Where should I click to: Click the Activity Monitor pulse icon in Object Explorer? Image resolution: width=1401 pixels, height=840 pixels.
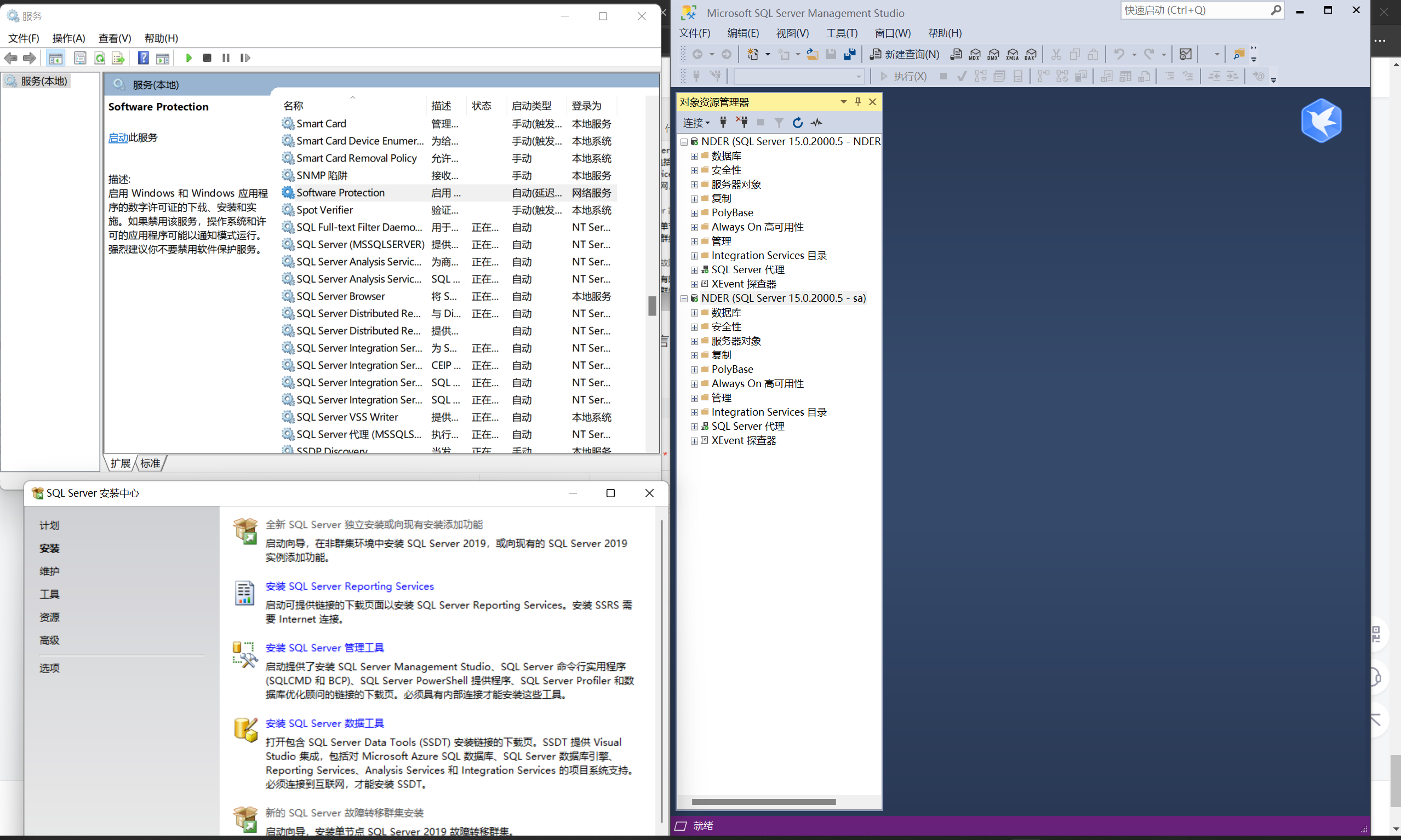click(x=816, y=122)
